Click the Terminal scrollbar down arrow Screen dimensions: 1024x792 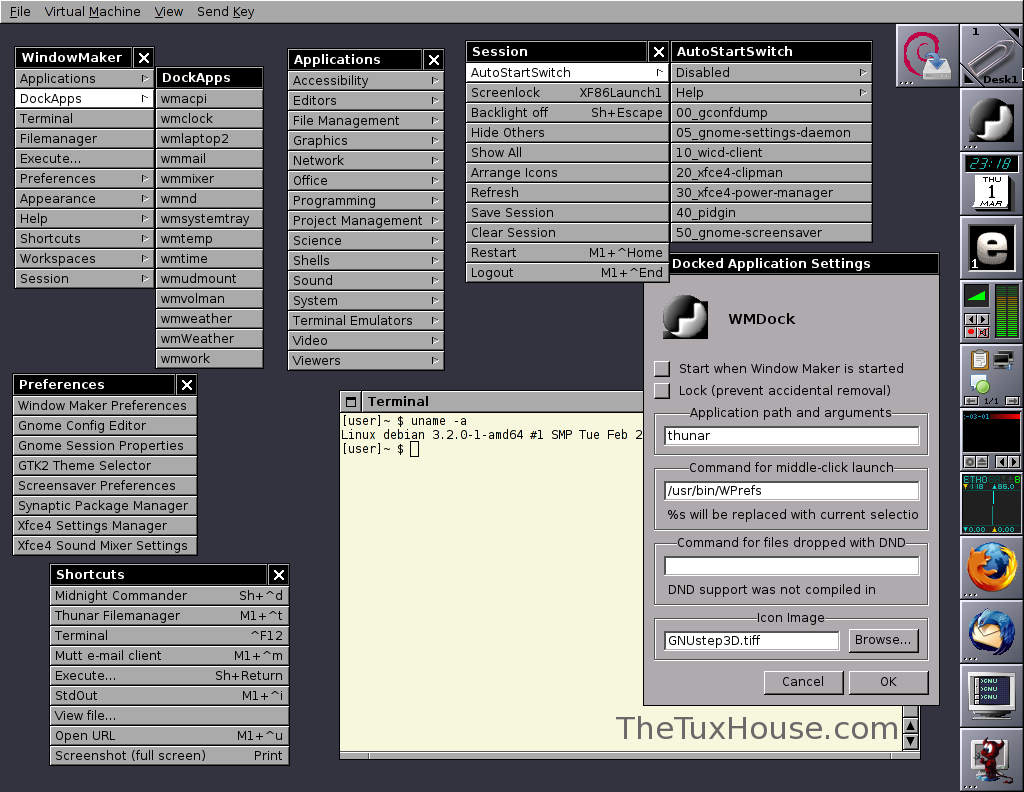pyautogui.click(x=910, y=742)
